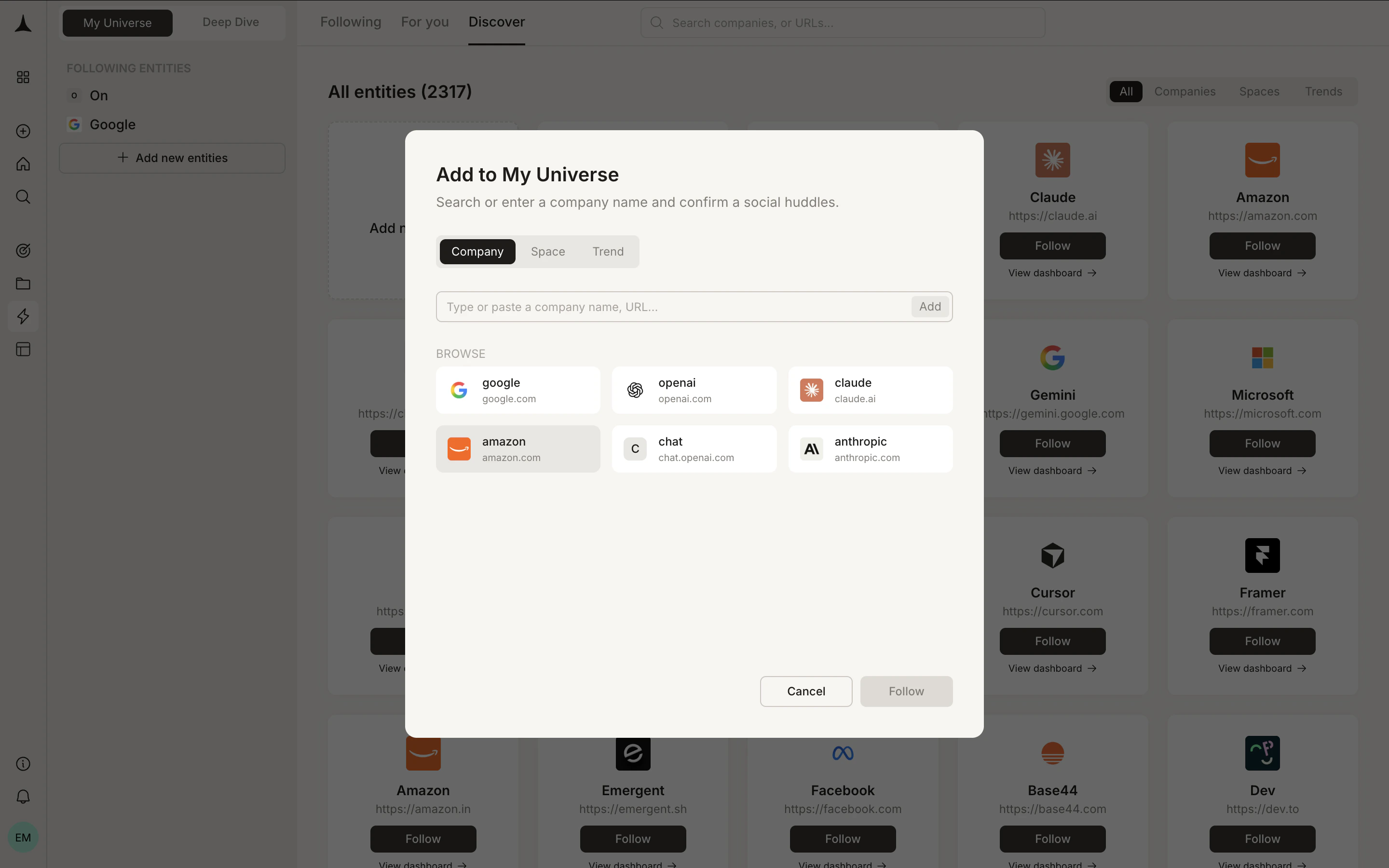Follow Dev on background card

coord(1262,839)
